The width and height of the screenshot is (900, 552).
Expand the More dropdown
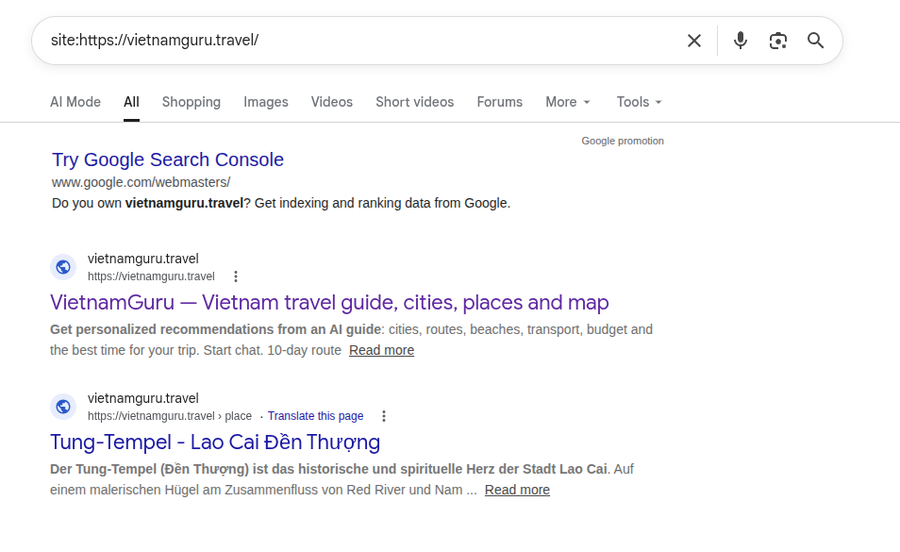[x=568, y=102]
